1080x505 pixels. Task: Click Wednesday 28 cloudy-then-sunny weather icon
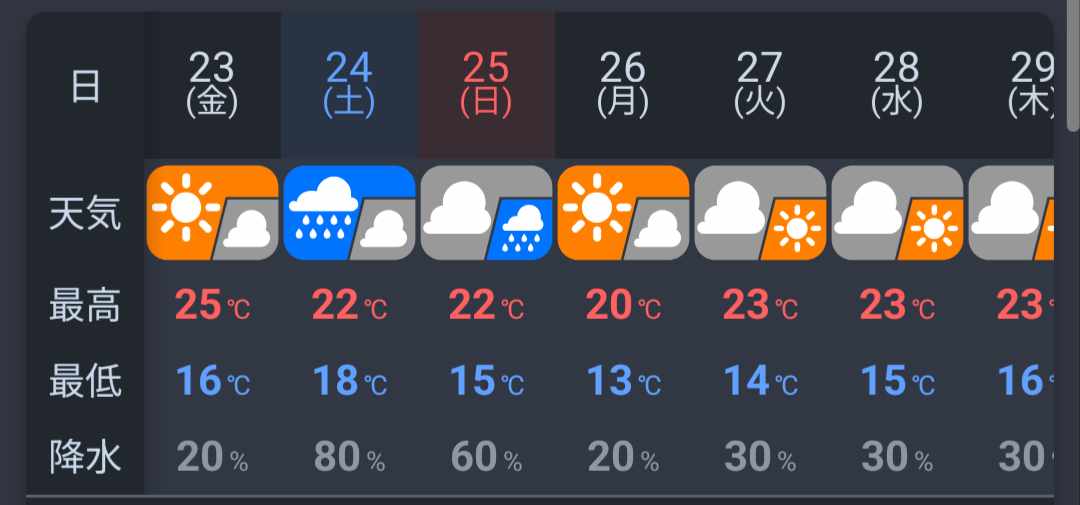[897, 212]
